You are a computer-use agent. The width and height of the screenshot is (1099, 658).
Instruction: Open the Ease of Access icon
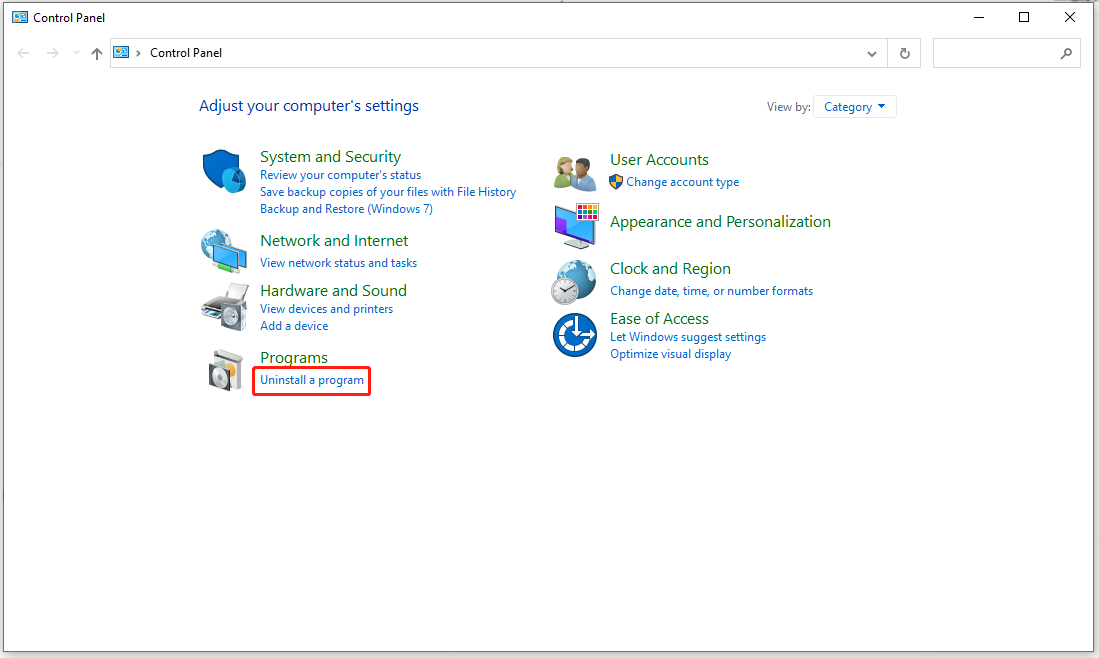[574, 335]
